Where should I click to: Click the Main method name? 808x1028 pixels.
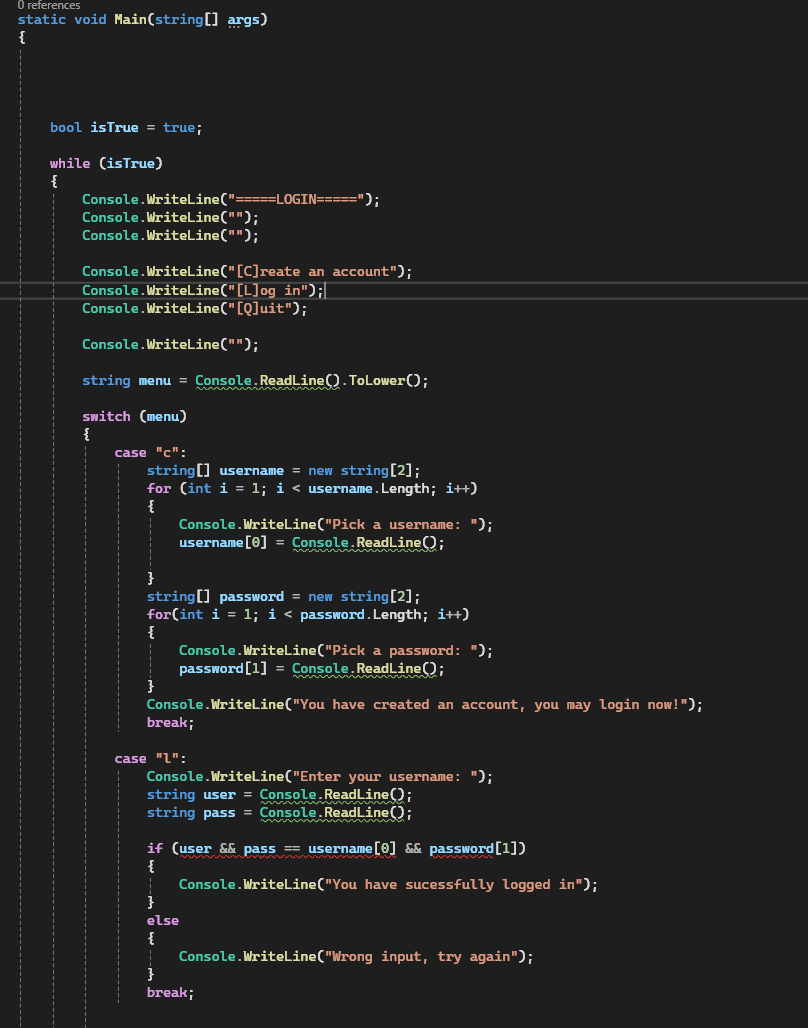[131, 20]
